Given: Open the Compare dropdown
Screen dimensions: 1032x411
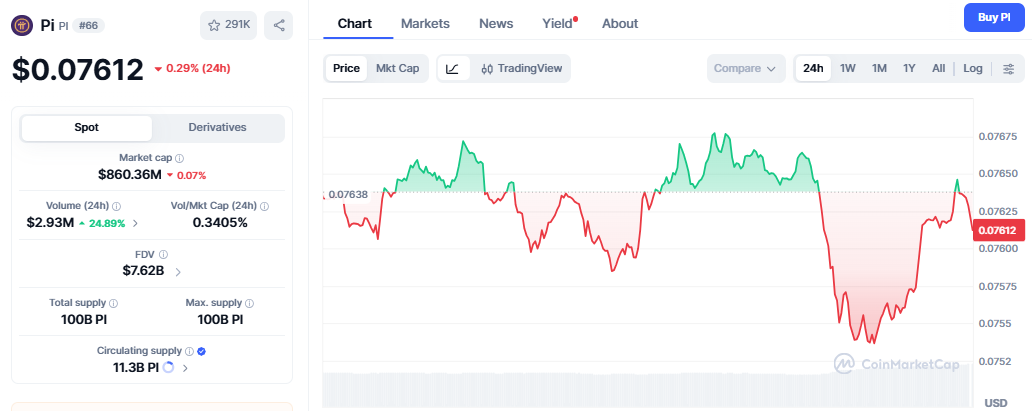Looking at the screenshot, I should [x=746, y=68].
